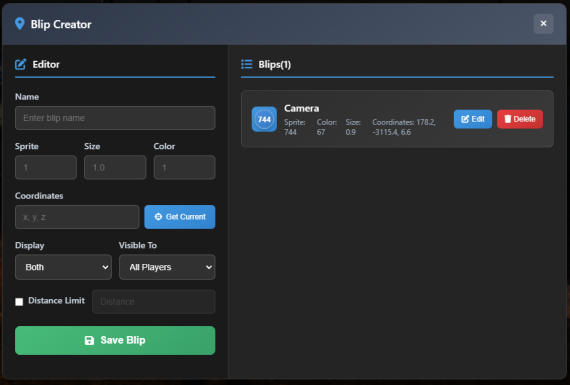Image resolution: width=570 pixels, height=385 pixels.
Task: Click the Blips(1) heading
Action: click(x=274, y=65)
